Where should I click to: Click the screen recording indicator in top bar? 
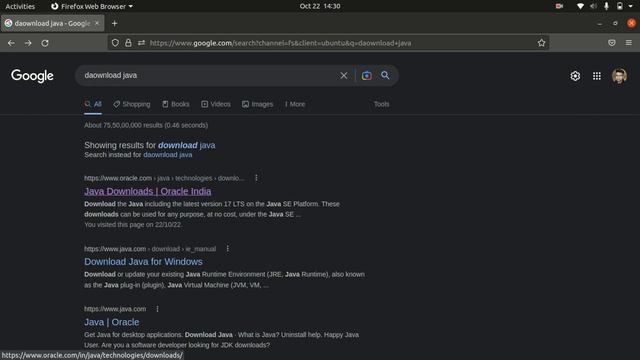(559, 6)
